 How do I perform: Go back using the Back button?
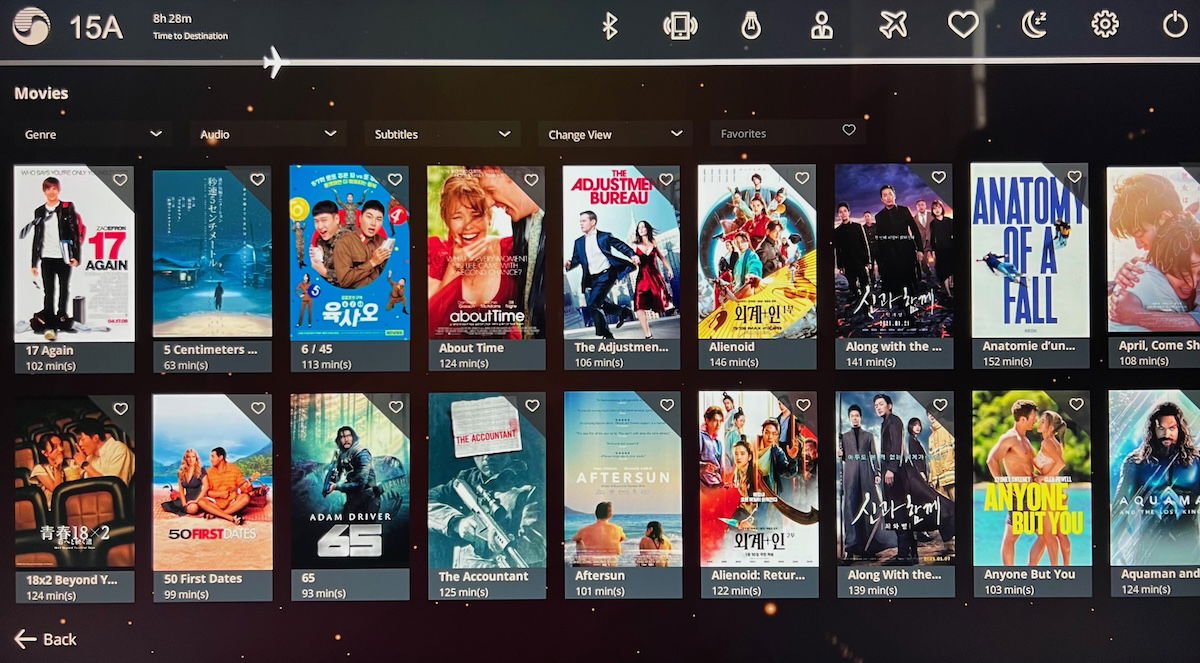[46, 639]
